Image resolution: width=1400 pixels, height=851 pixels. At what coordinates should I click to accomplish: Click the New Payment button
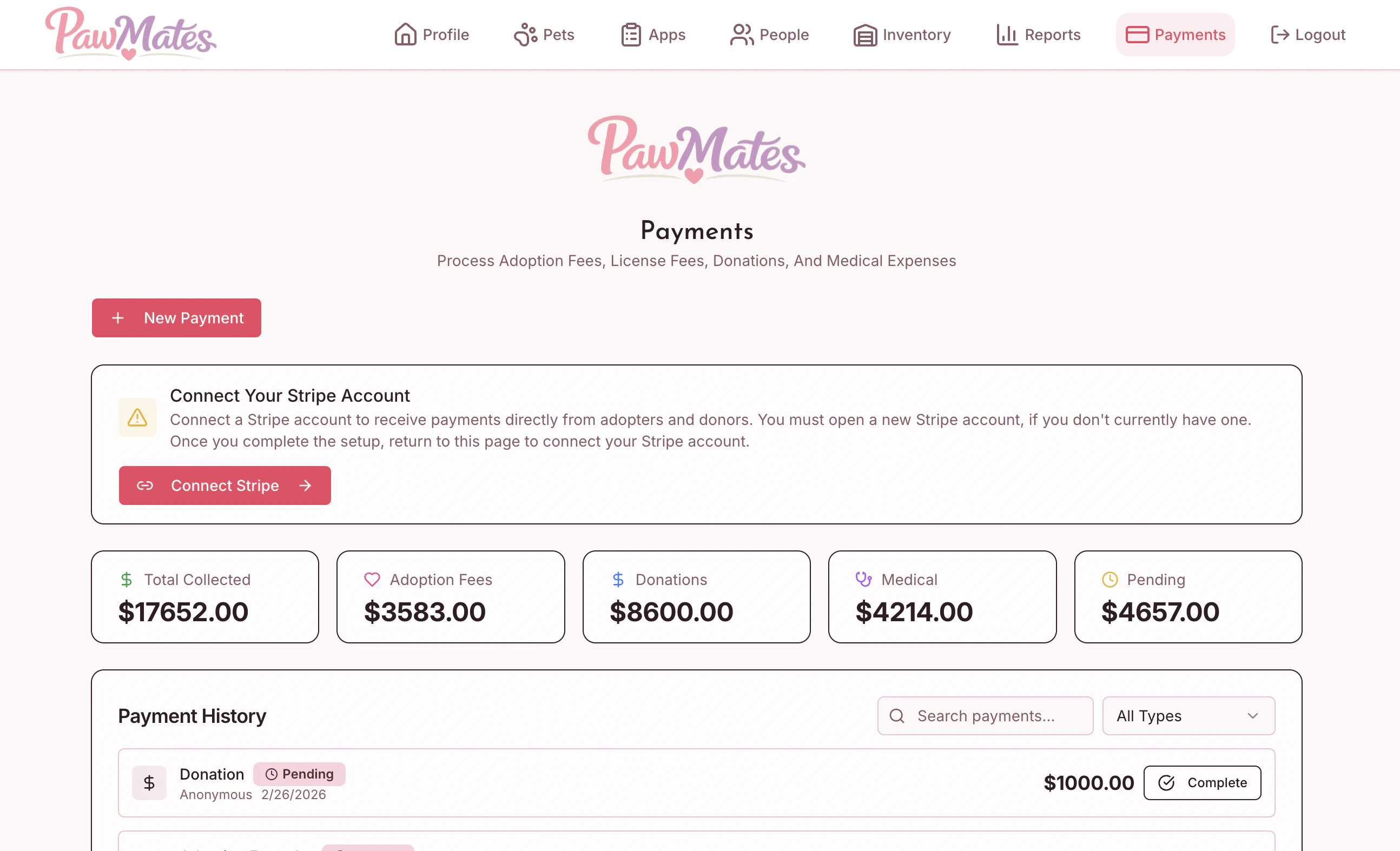(x=176, y=318)
